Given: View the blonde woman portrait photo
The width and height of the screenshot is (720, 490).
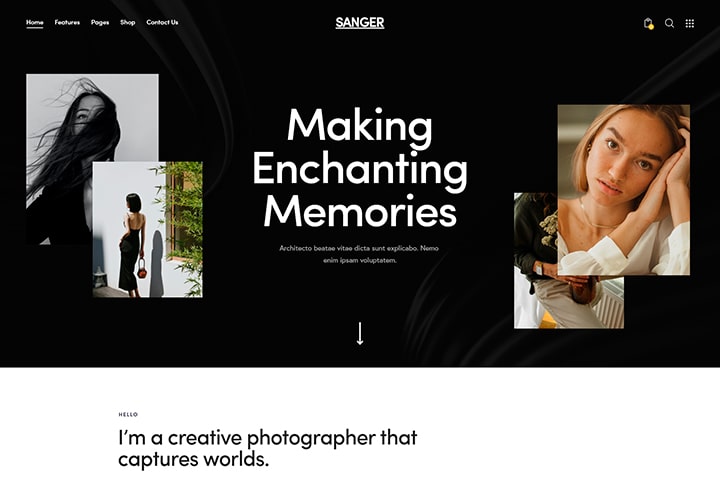Looking at the screenshot, I should point(623,190).
